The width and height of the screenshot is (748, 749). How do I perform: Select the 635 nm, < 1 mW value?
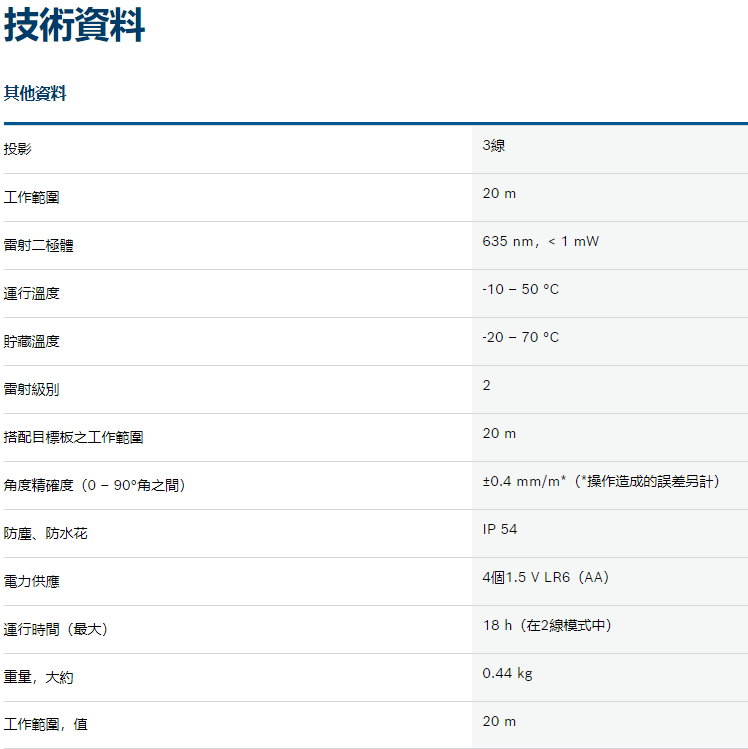(x=540, y=242)
